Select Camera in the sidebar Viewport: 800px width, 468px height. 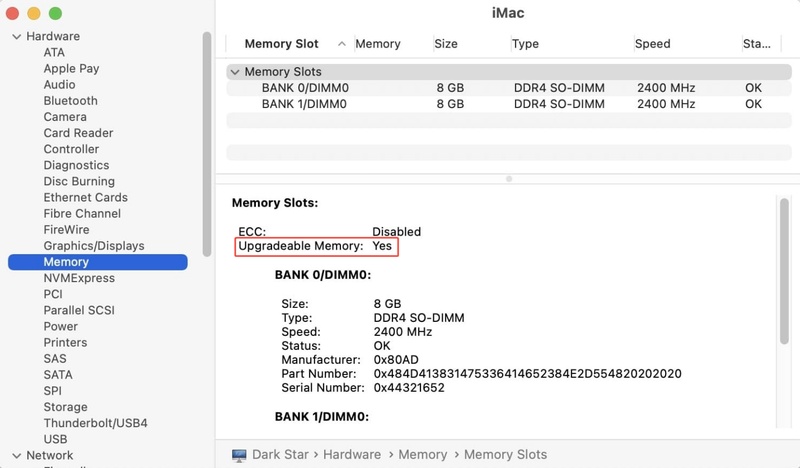[65, 117]
